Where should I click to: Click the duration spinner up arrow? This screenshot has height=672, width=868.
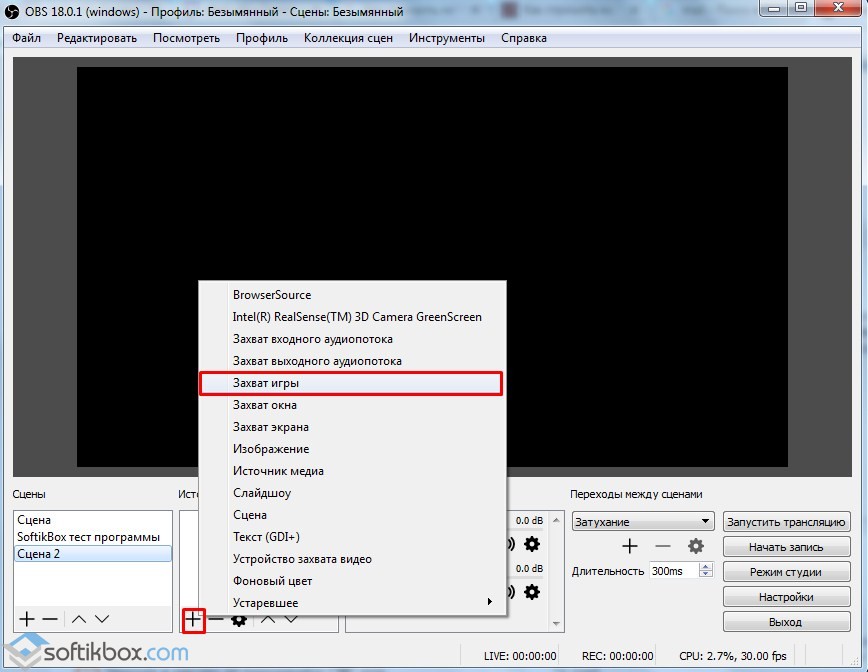click(706, 566)
